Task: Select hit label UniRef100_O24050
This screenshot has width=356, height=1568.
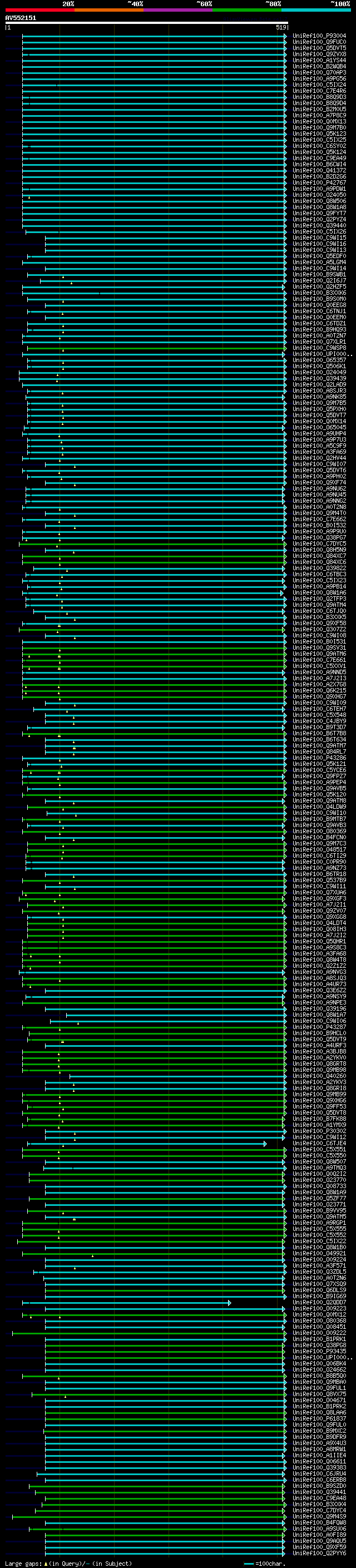Action: click(x=319, y=195)
